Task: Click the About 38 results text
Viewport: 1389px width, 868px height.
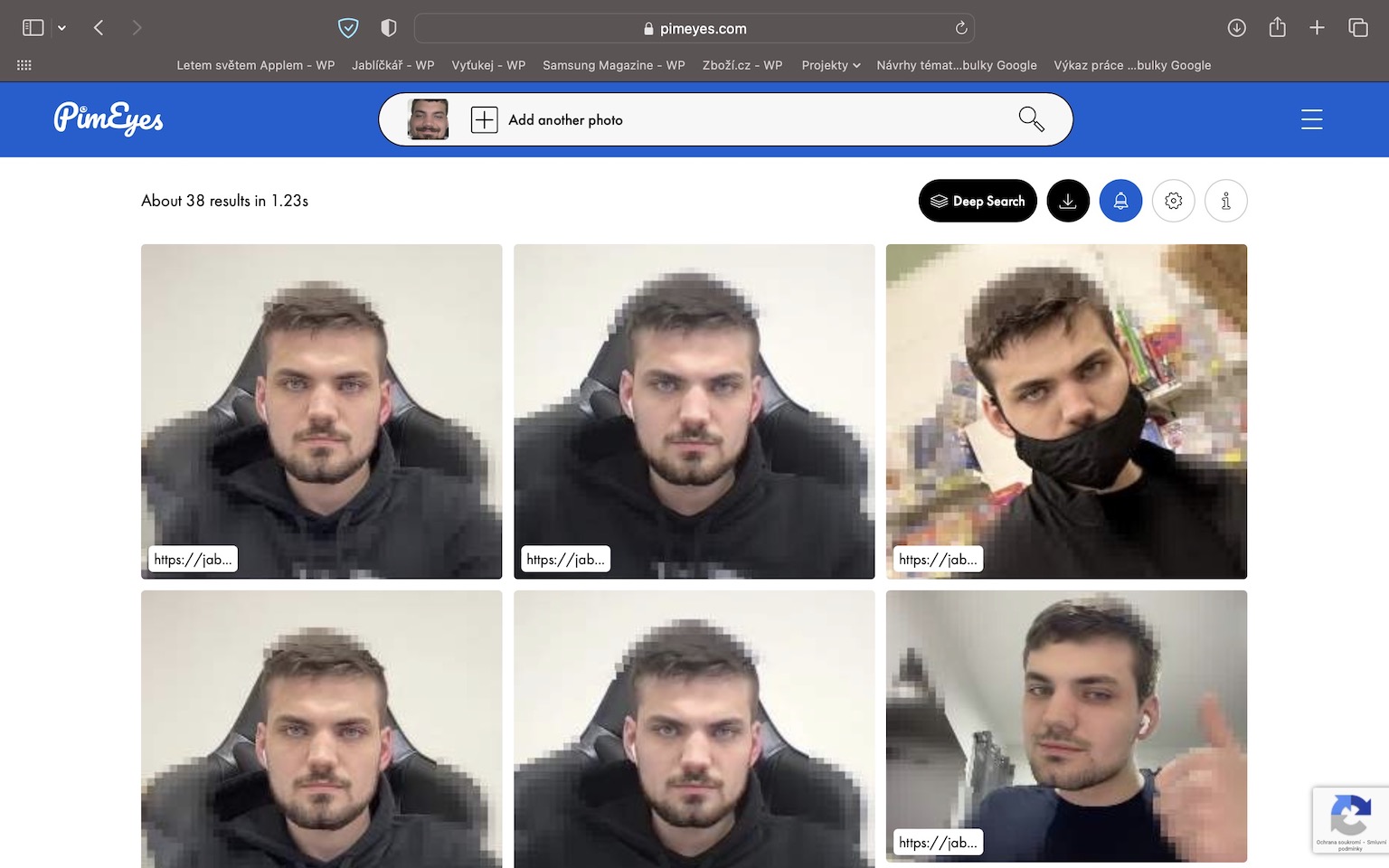Action: point(224,201)
